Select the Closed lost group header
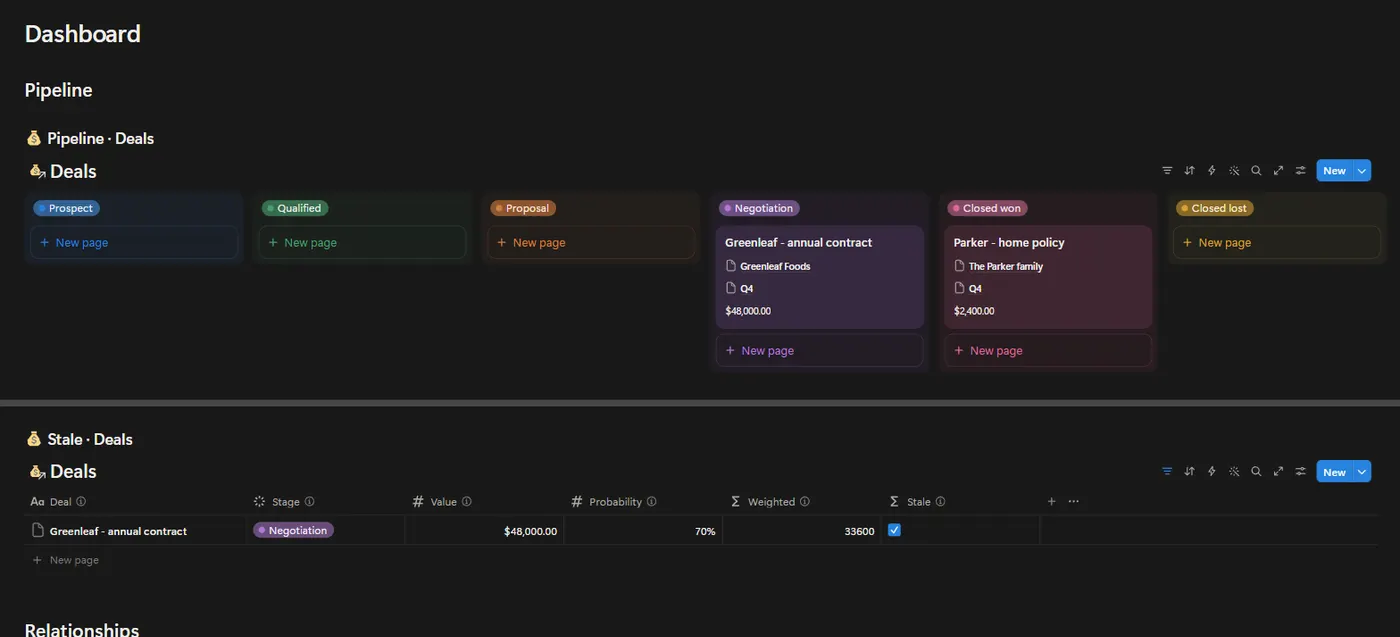The image size is (1400, 637). point(1214,208)
